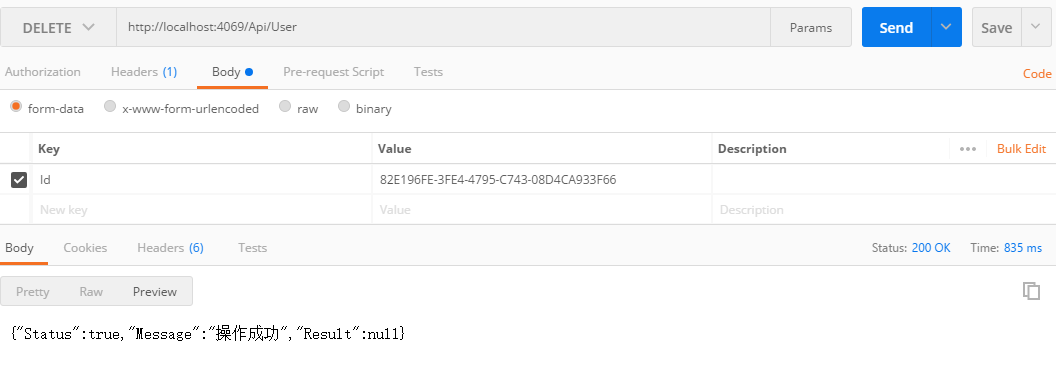Open the DELETE method dropdown
Viewport: 1056px width, 379px height.
(59, 28)
